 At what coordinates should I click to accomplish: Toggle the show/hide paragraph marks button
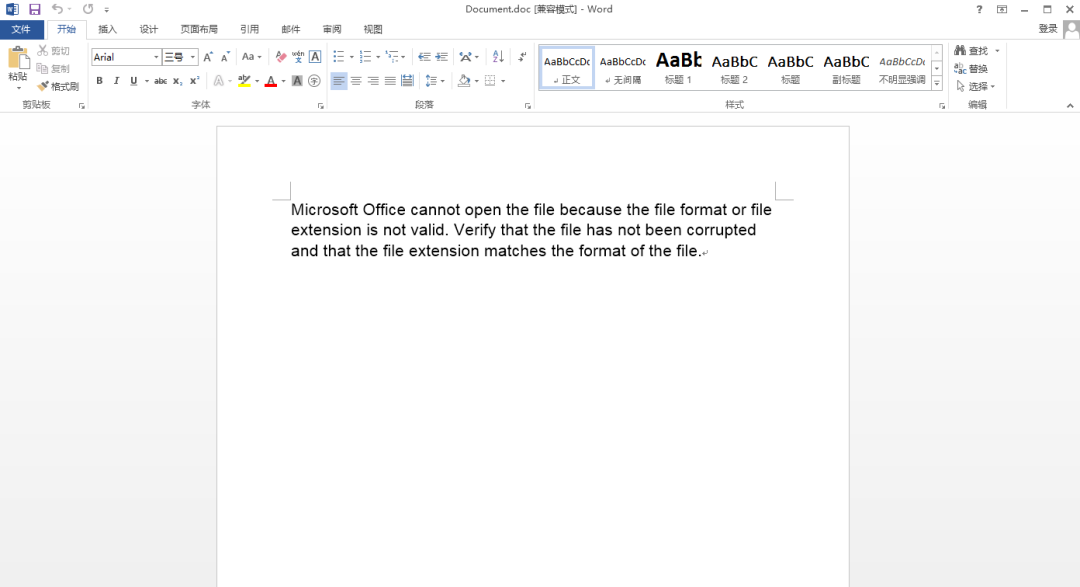point(522,57)
